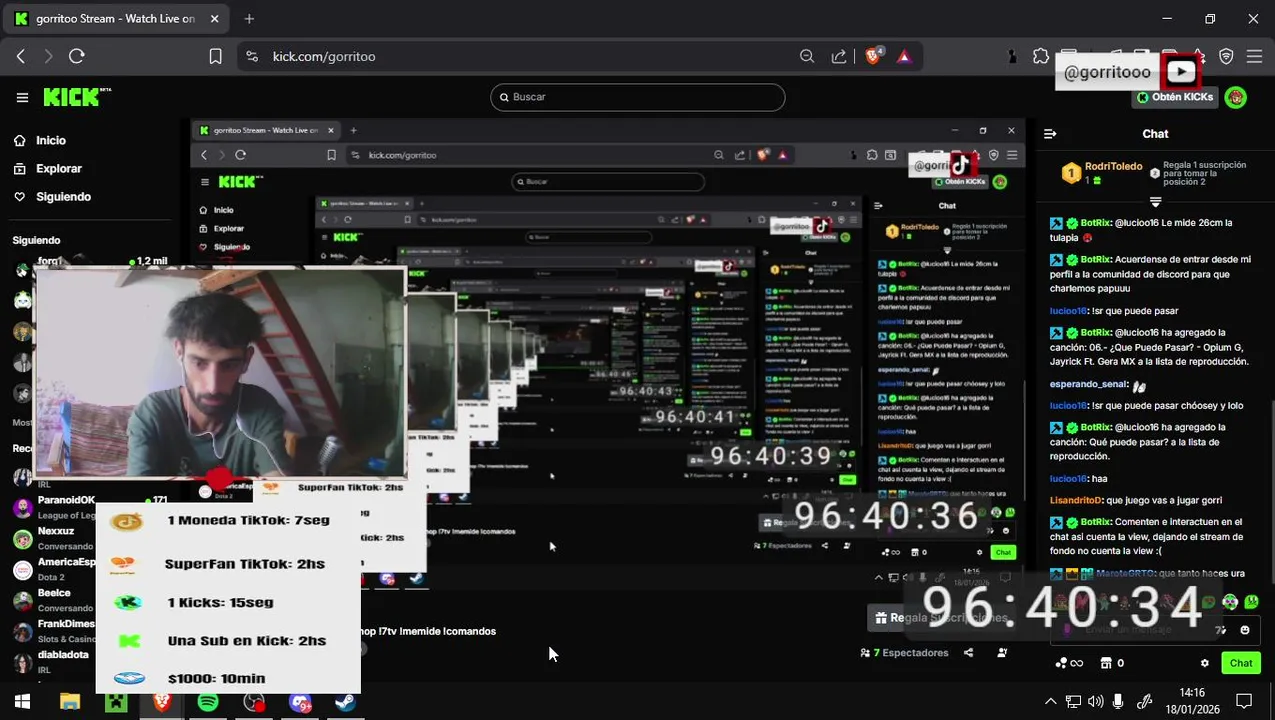Viewport: 1275px width, 720px height.
Task: Open the extensions puzzle icon
Action: coord(1041,57)
